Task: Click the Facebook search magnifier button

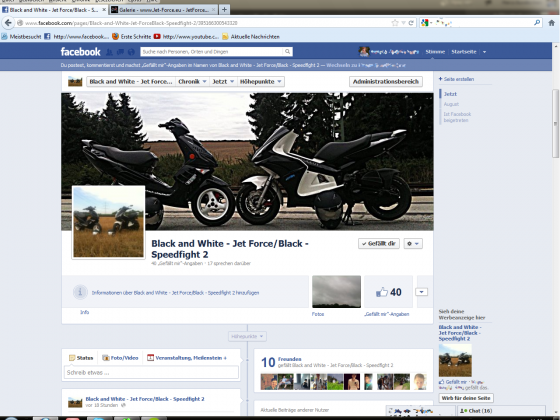Action: [x=287, y=52]
